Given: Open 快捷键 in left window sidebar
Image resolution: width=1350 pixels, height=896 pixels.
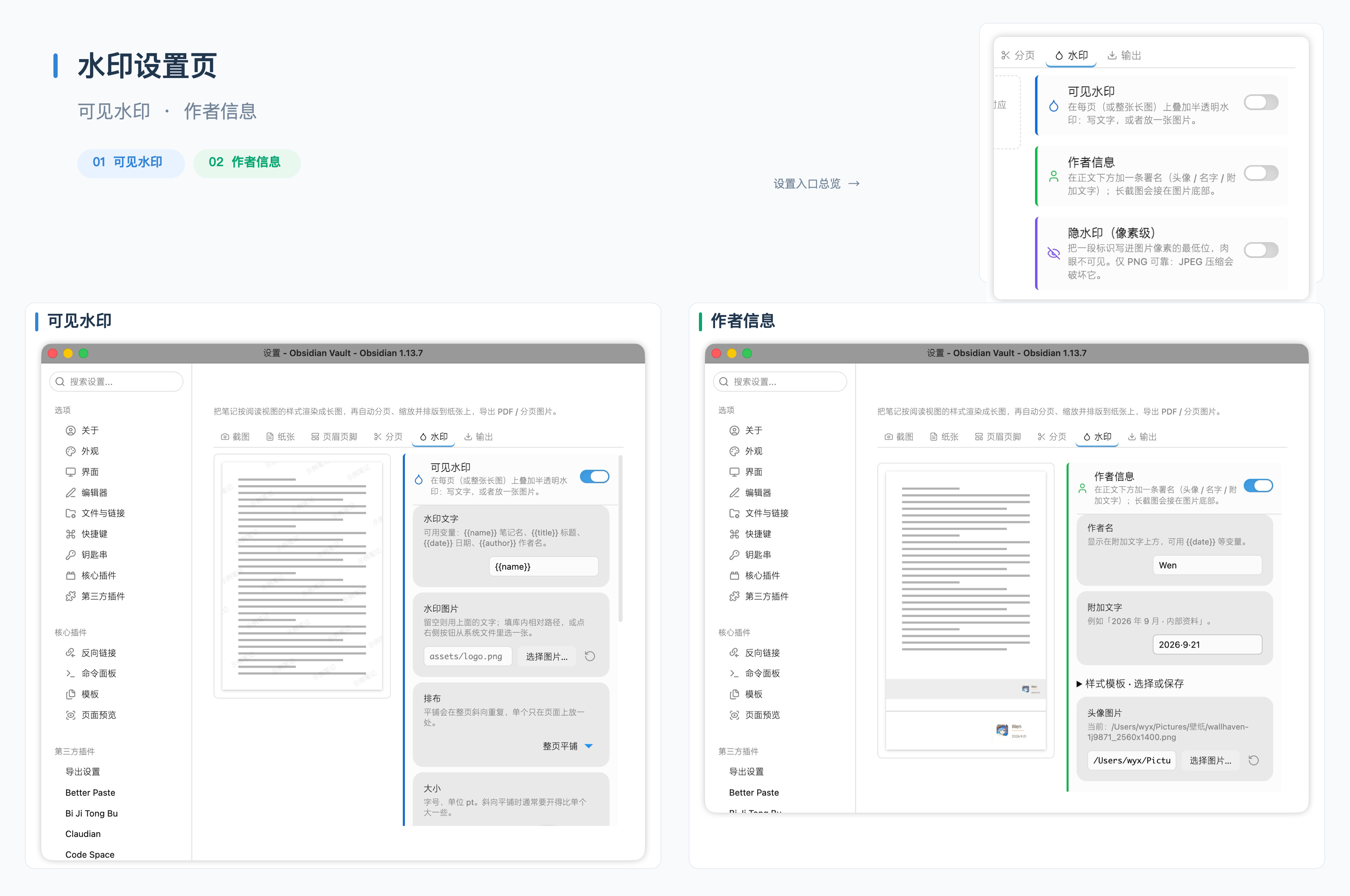Looking at the screenshot, I should point(94,534).
